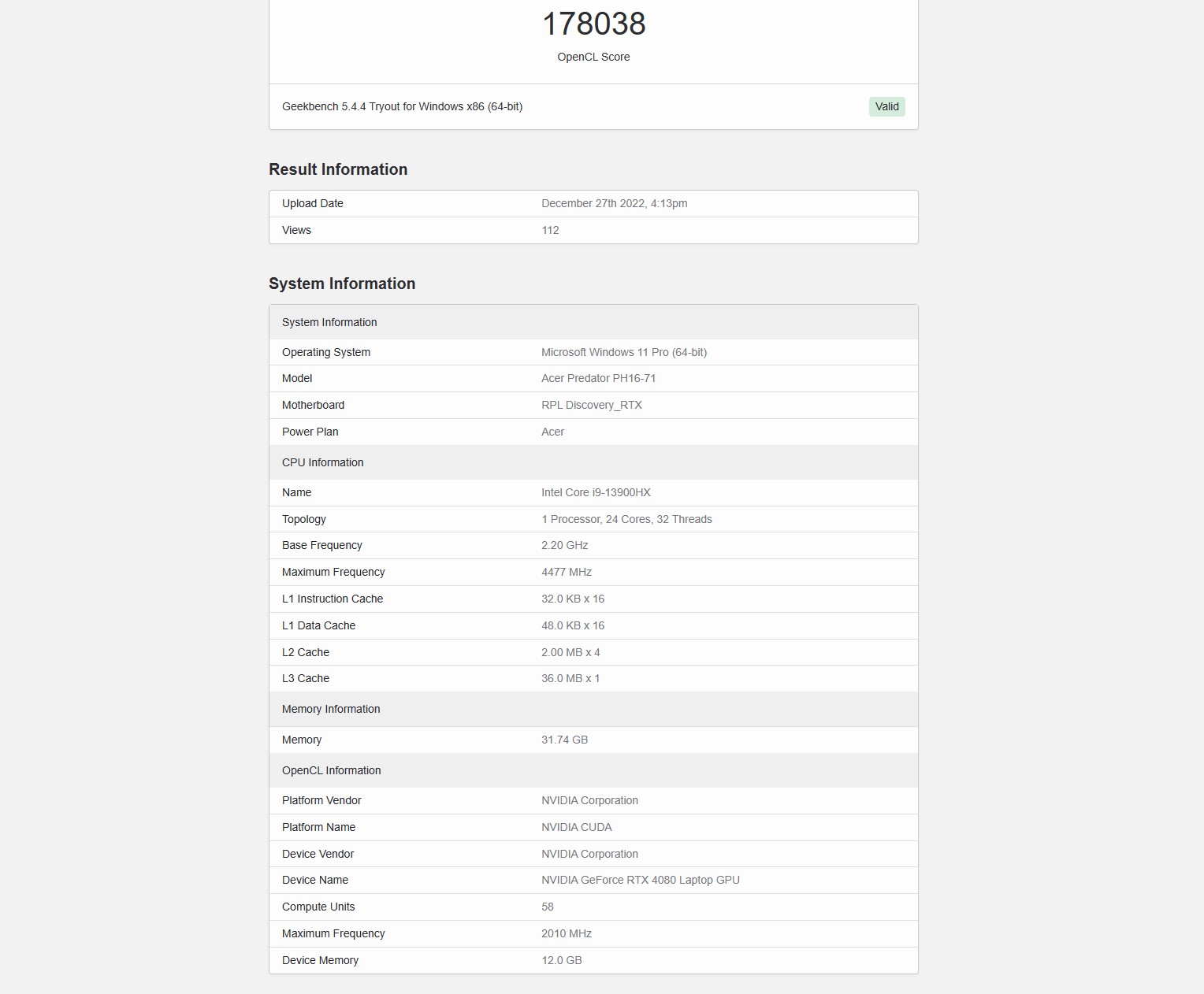1204x994 pixels.
Task: Click the Device Vendor label
Action: tap(318, 854)
